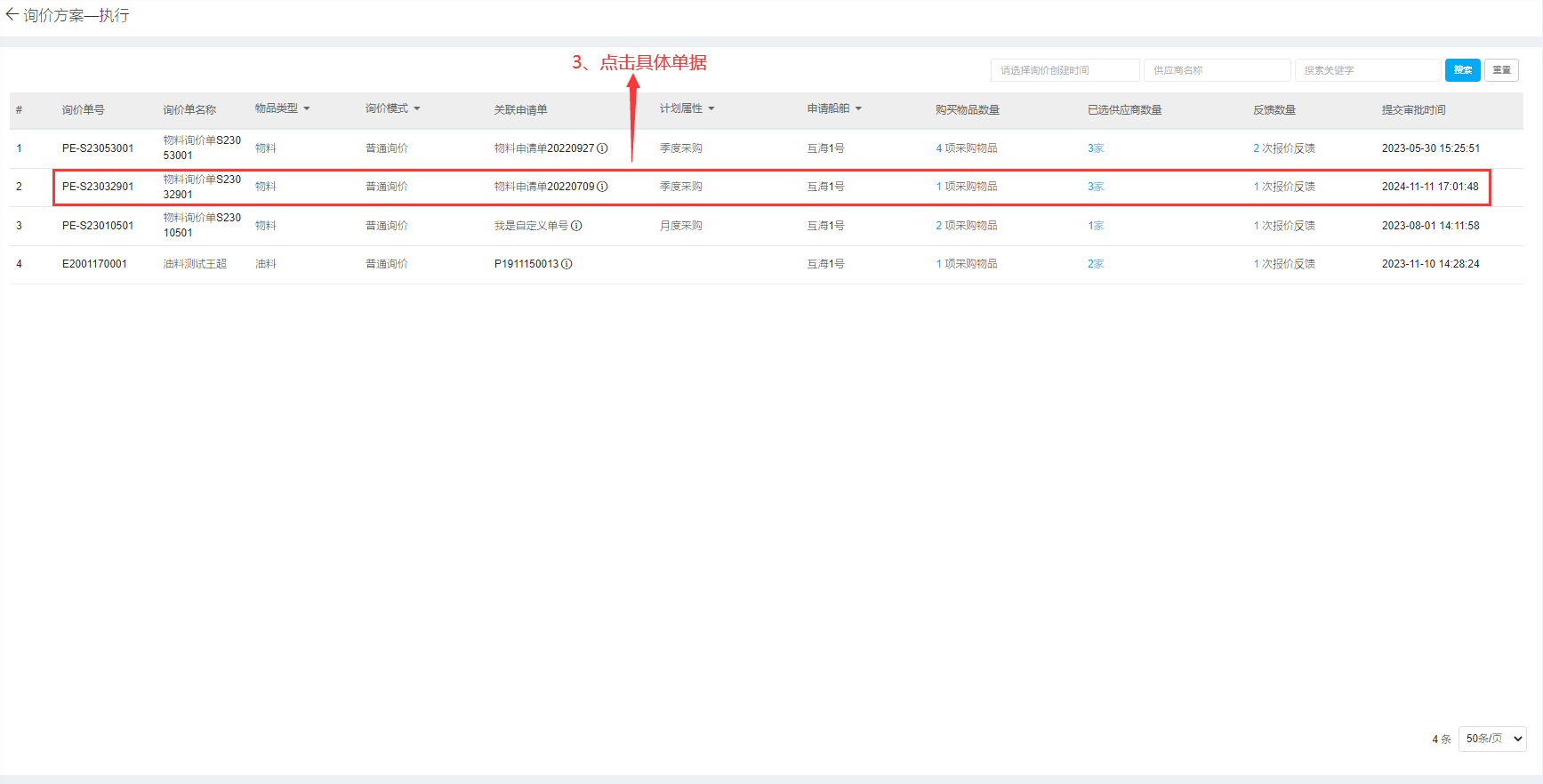Open 3家 supplier link for PE-S23032901
The width and height of the screenshot is (1543, 784).
pyautogui.click(x=1096, y=187)
